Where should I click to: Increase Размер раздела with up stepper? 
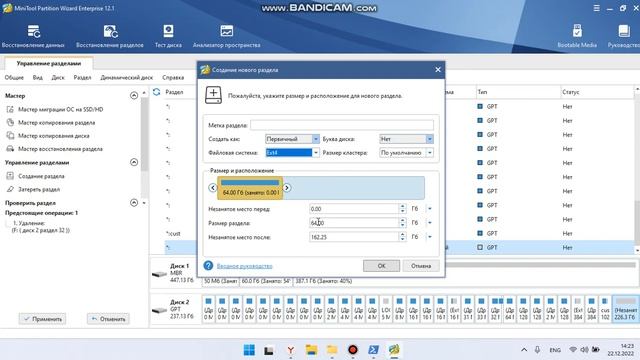tap(403, 220)
